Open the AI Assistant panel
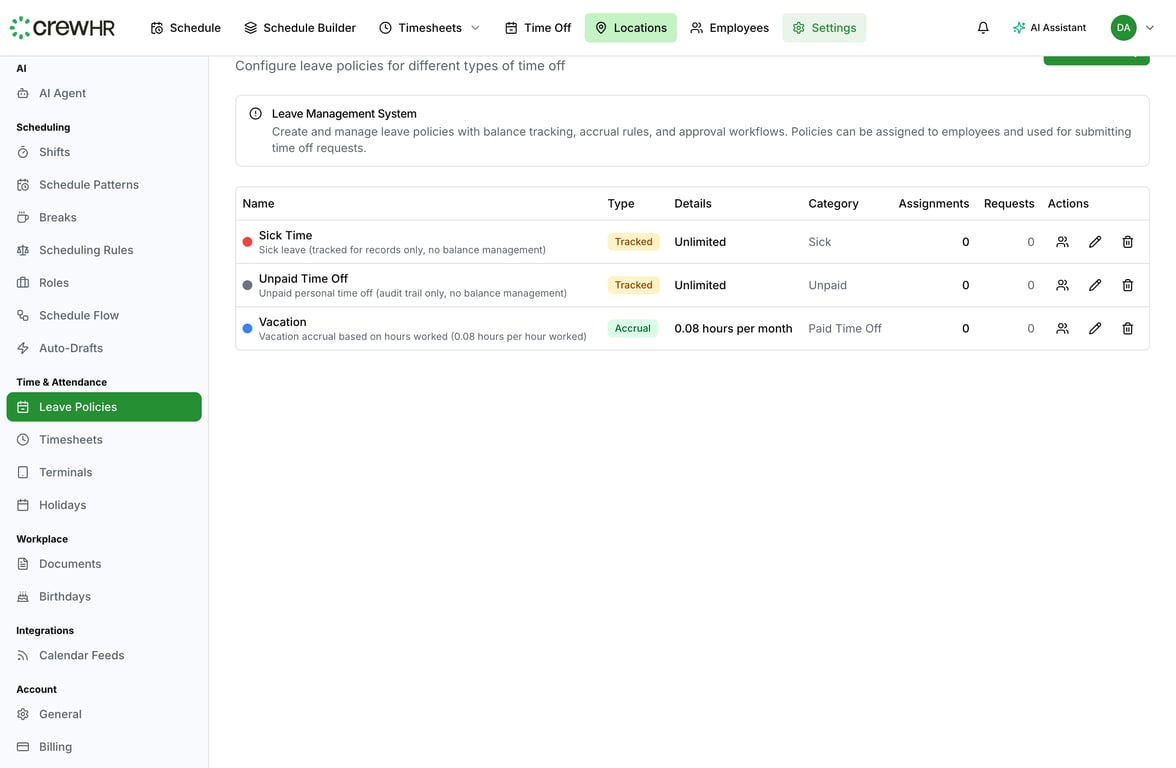The width and height of the screenshot is (1176, 768). [x=1049, y=28]
